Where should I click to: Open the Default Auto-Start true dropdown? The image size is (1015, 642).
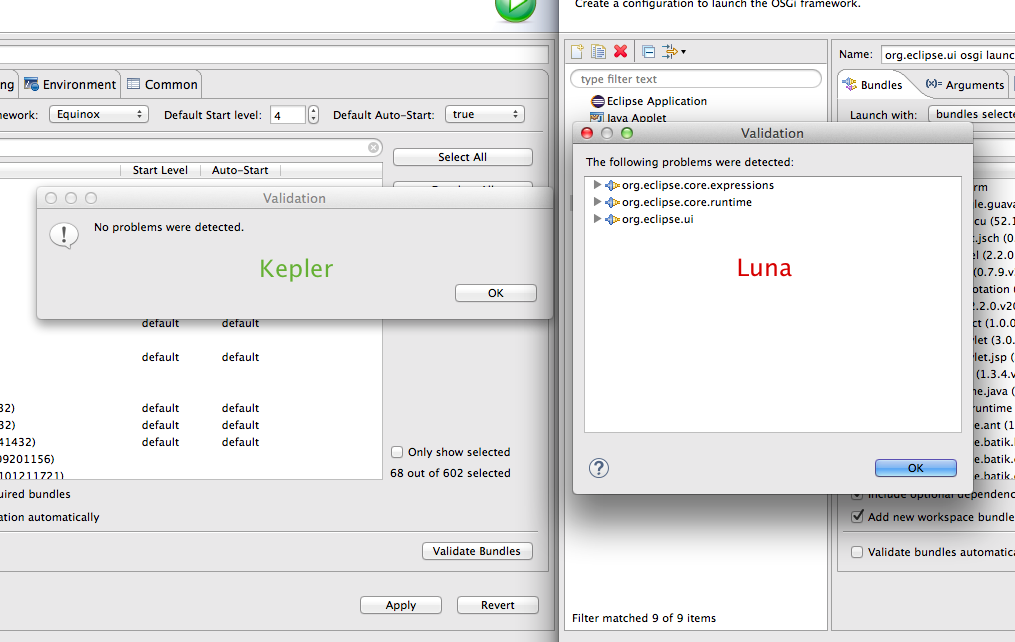485,115
